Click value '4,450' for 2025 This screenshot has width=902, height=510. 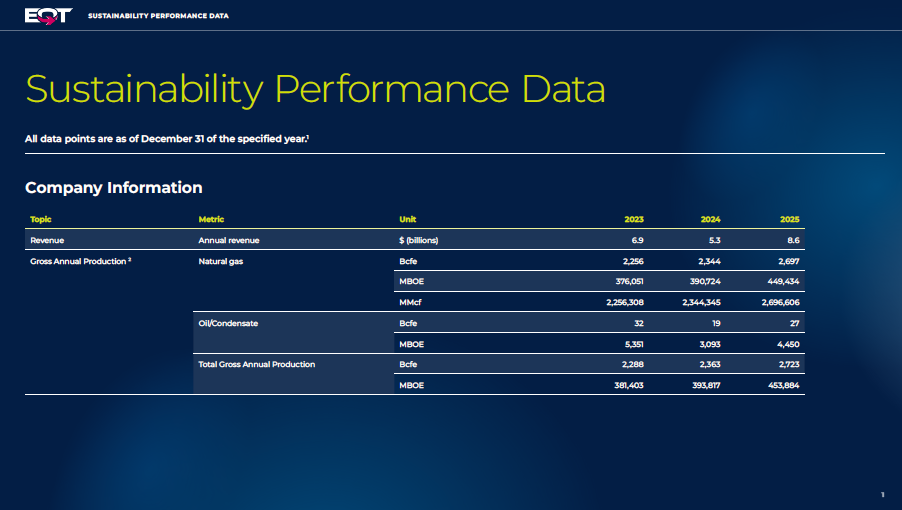pos(789,344)
